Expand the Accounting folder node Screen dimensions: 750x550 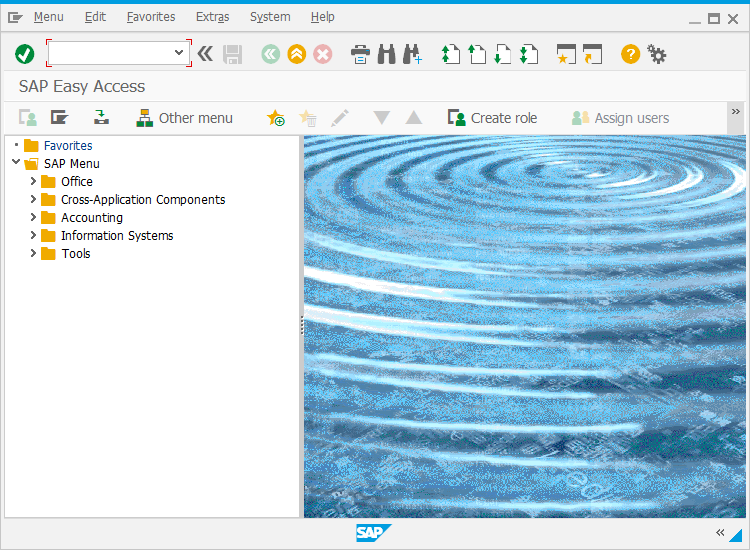(x=33, y=217)
